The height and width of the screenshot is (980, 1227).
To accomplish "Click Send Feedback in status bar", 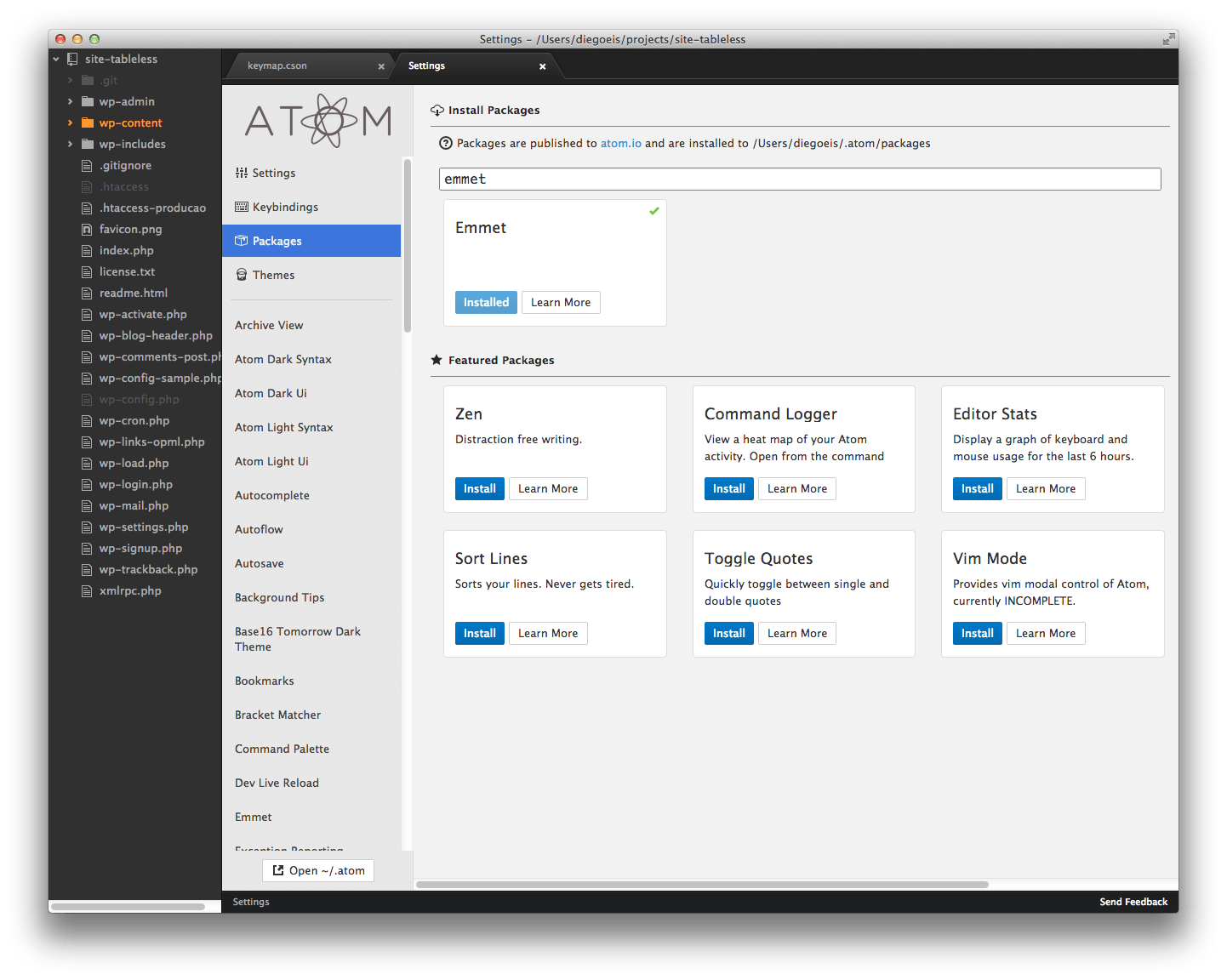I will (x=1133, y=902).
